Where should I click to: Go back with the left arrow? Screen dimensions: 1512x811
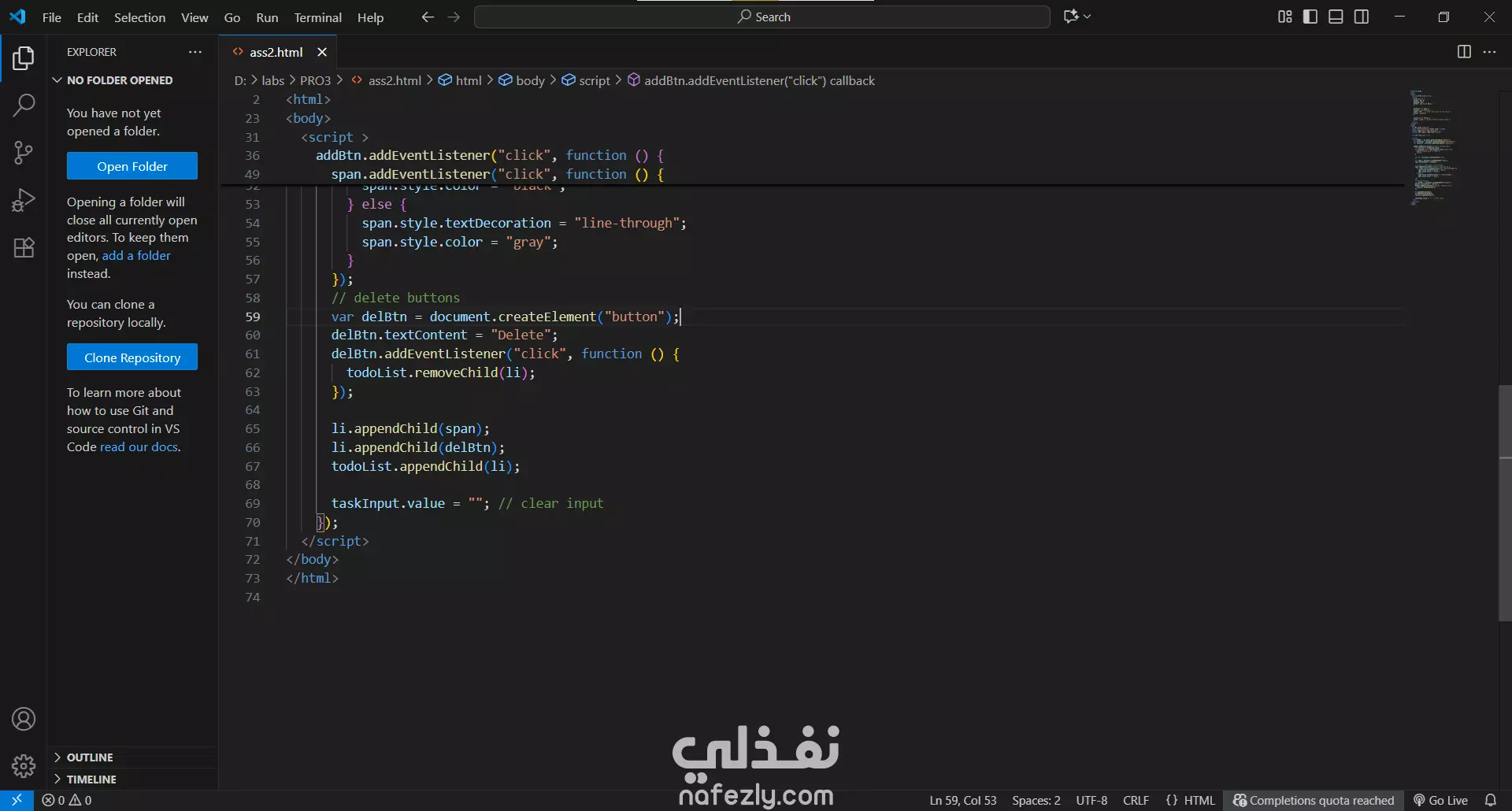pos(428,17)
